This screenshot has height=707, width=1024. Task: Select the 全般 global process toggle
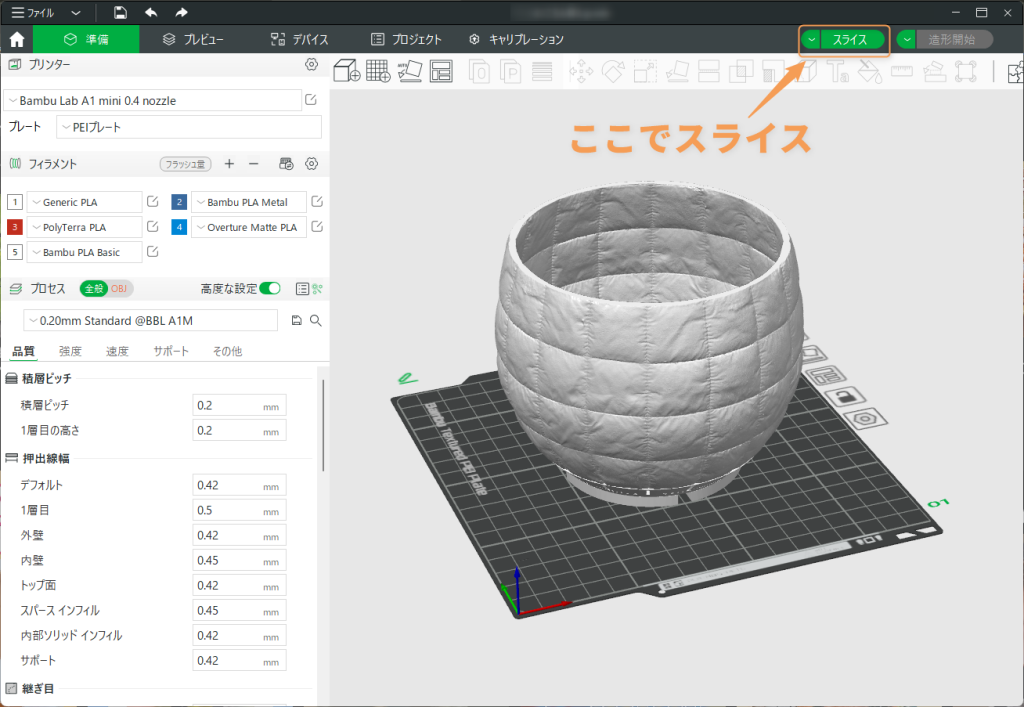(x=93, y=288)
